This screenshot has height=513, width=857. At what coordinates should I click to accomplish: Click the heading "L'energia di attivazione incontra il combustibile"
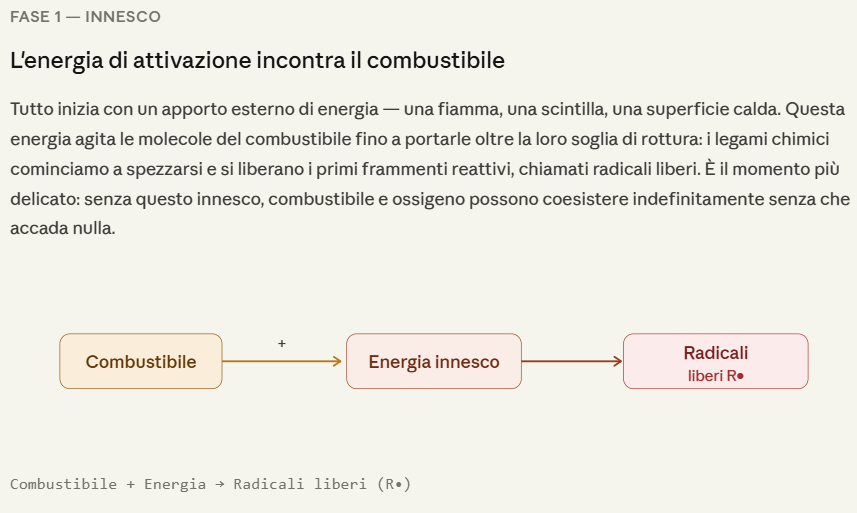[x=257, y=60]
